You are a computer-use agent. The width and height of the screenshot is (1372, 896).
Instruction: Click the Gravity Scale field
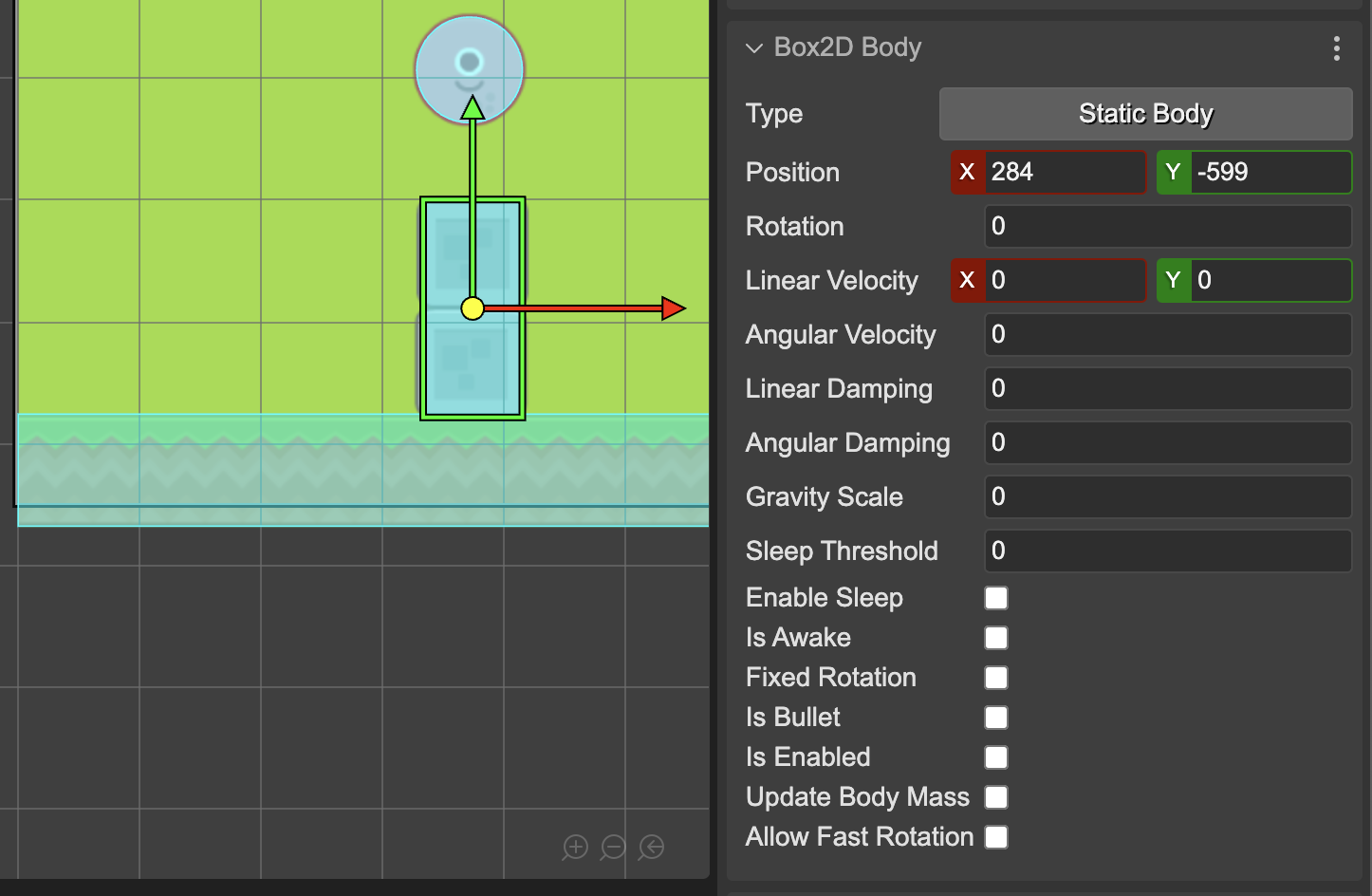pyautogui.click(x=1168, y=496)
